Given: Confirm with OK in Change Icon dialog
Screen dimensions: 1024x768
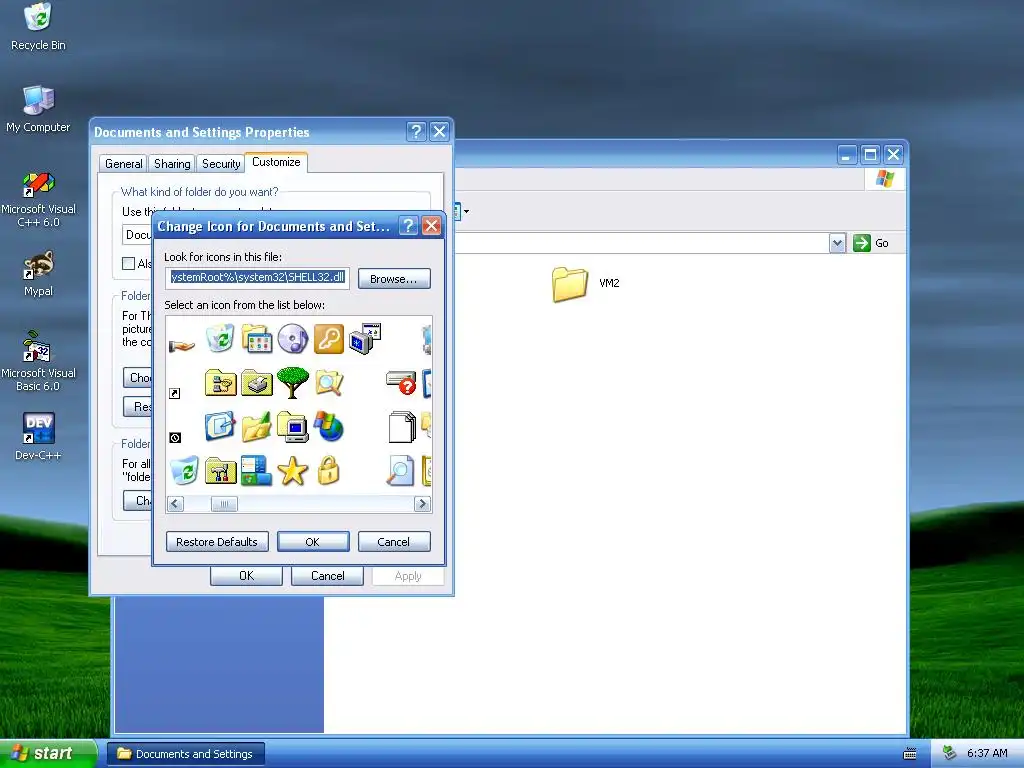Looking at the screenshot, I should pos(313,542).
